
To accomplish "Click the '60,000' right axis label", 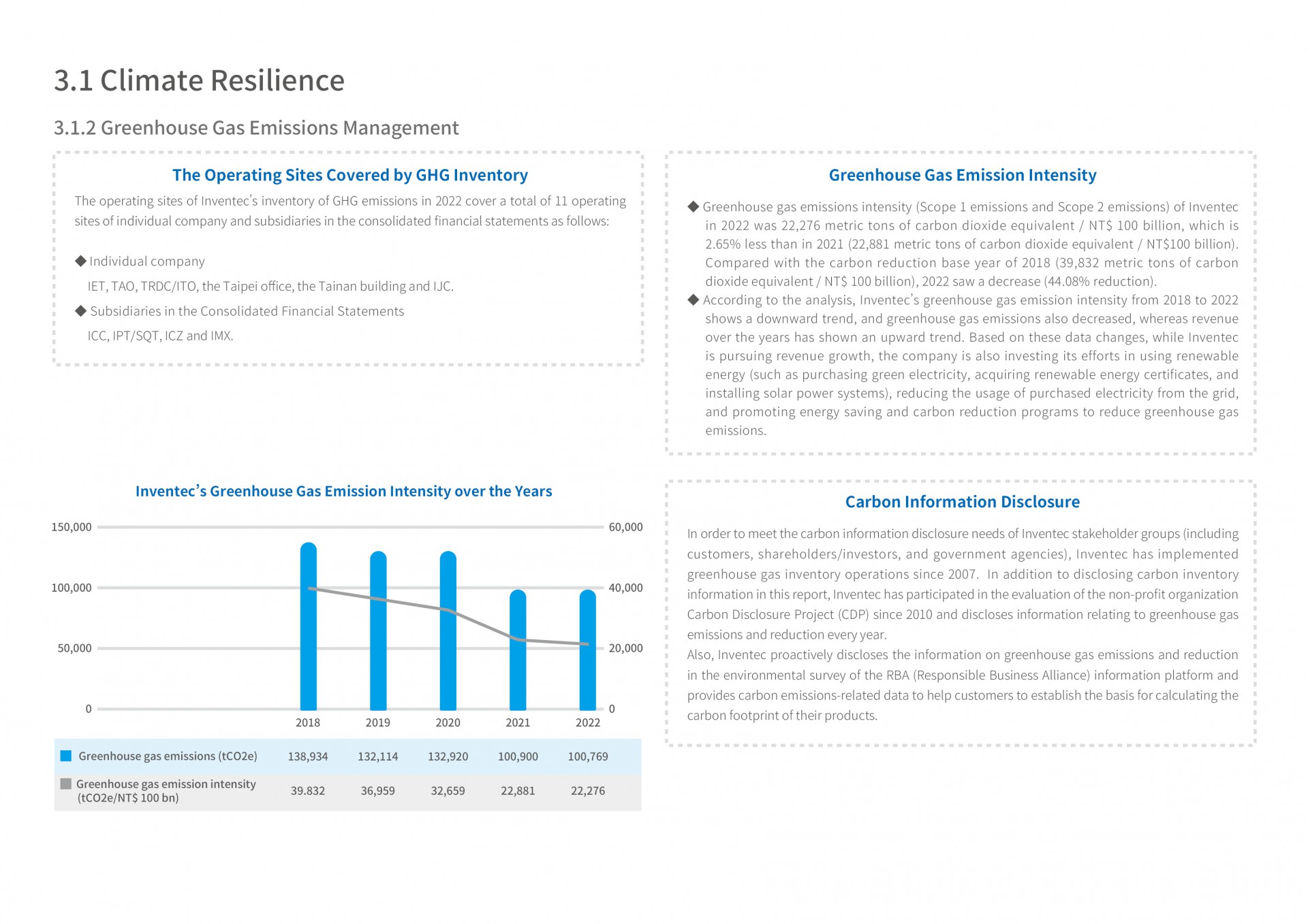I will [x=626, y=527].
